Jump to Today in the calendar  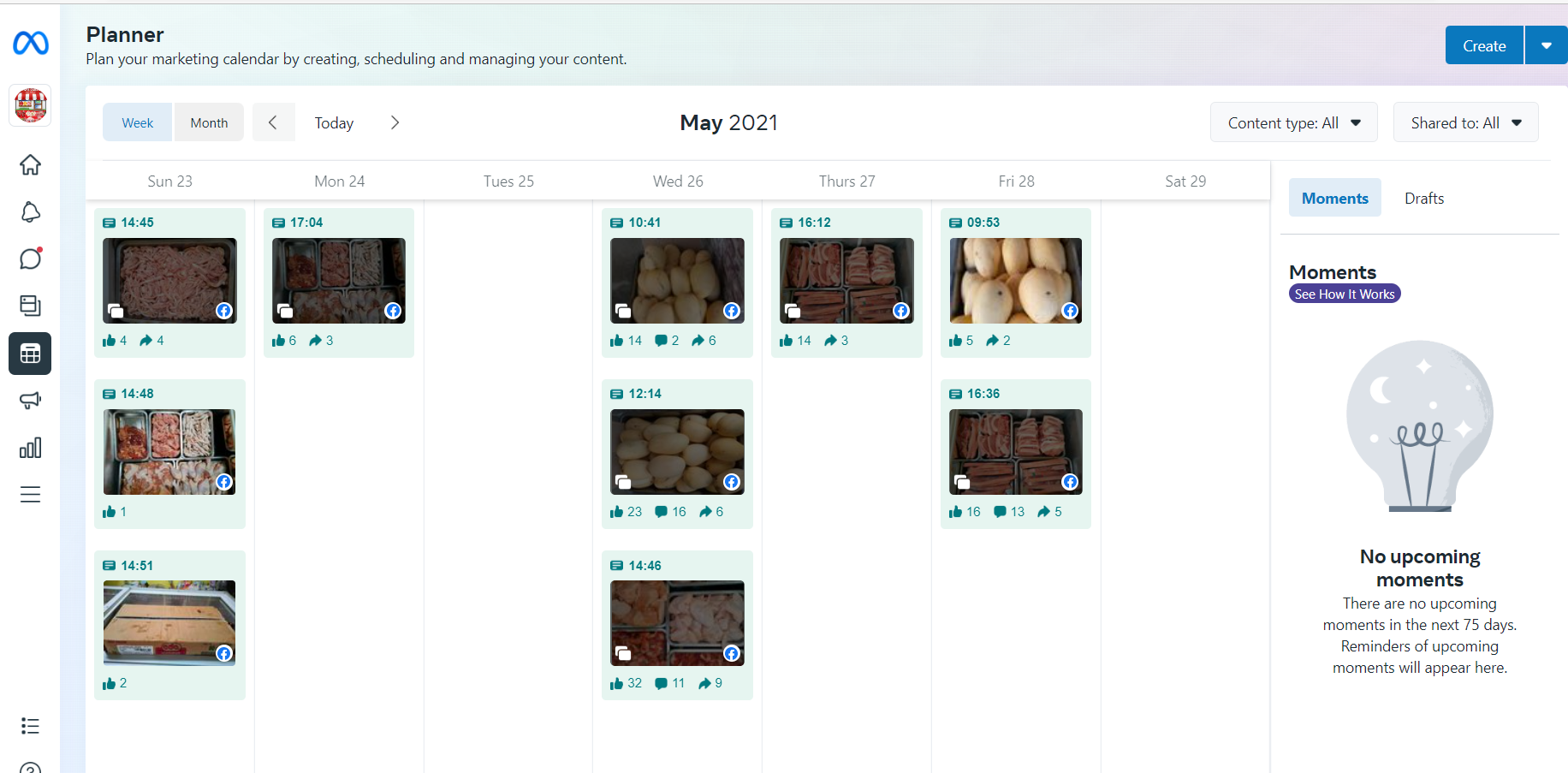[x=334, y=122]
